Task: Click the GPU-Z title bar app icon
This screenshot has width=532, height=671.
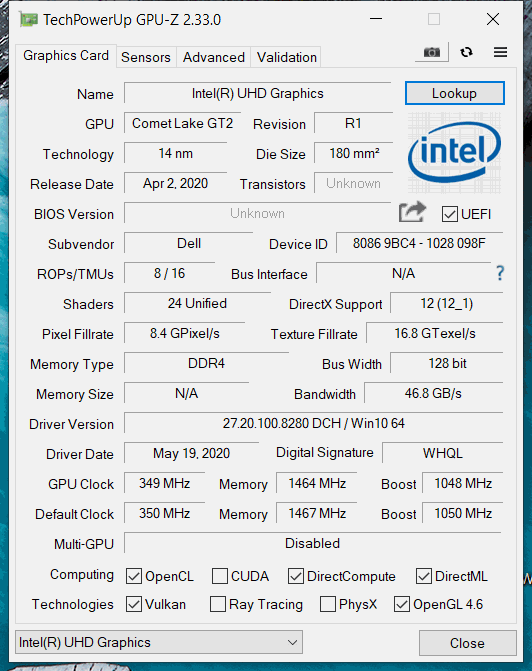Action: point(28,20)
